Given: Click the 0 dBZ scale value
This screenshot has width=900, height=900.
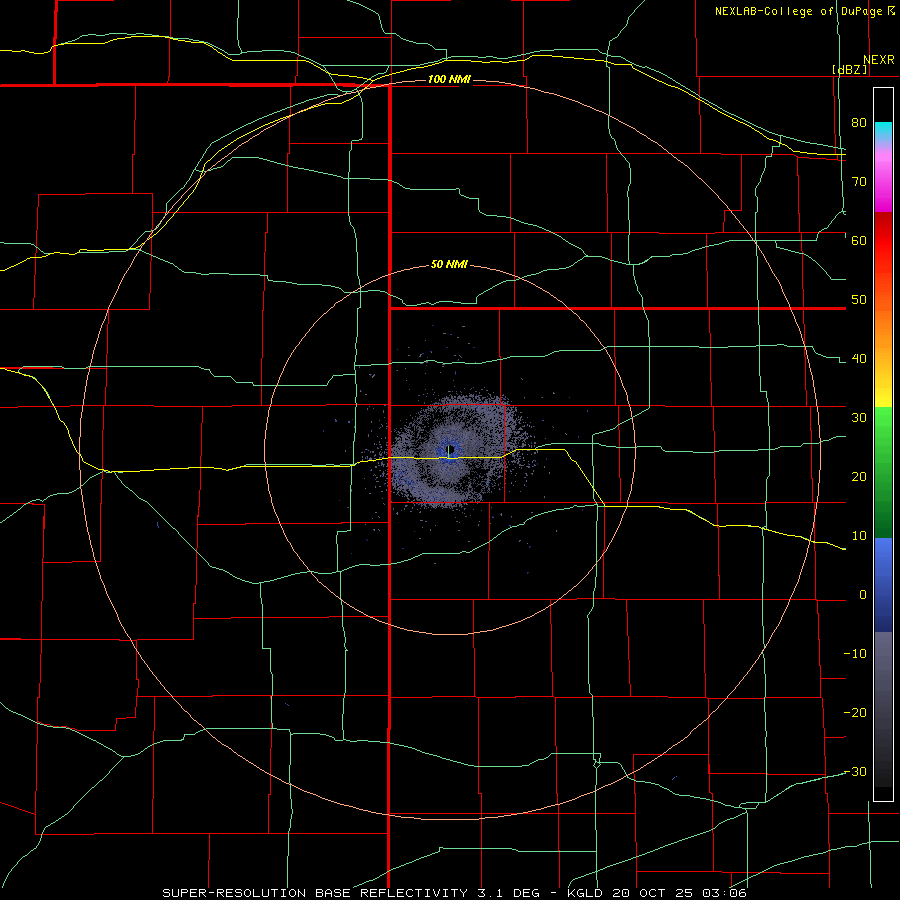Looking at the screenshot, I should click(x=863, y=595).
